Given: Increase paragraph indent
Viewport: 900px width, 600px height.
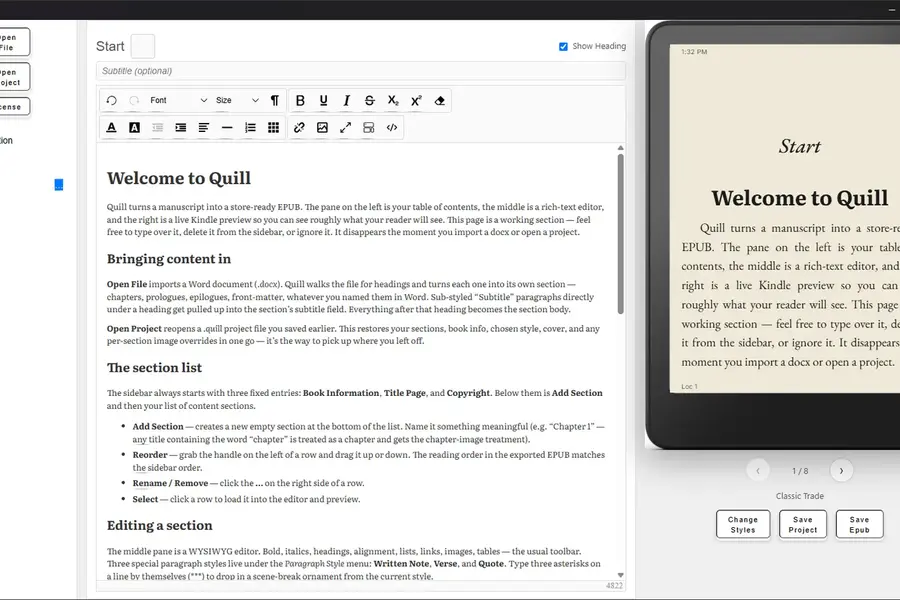Looking at the screenshot, I should 180,127.
